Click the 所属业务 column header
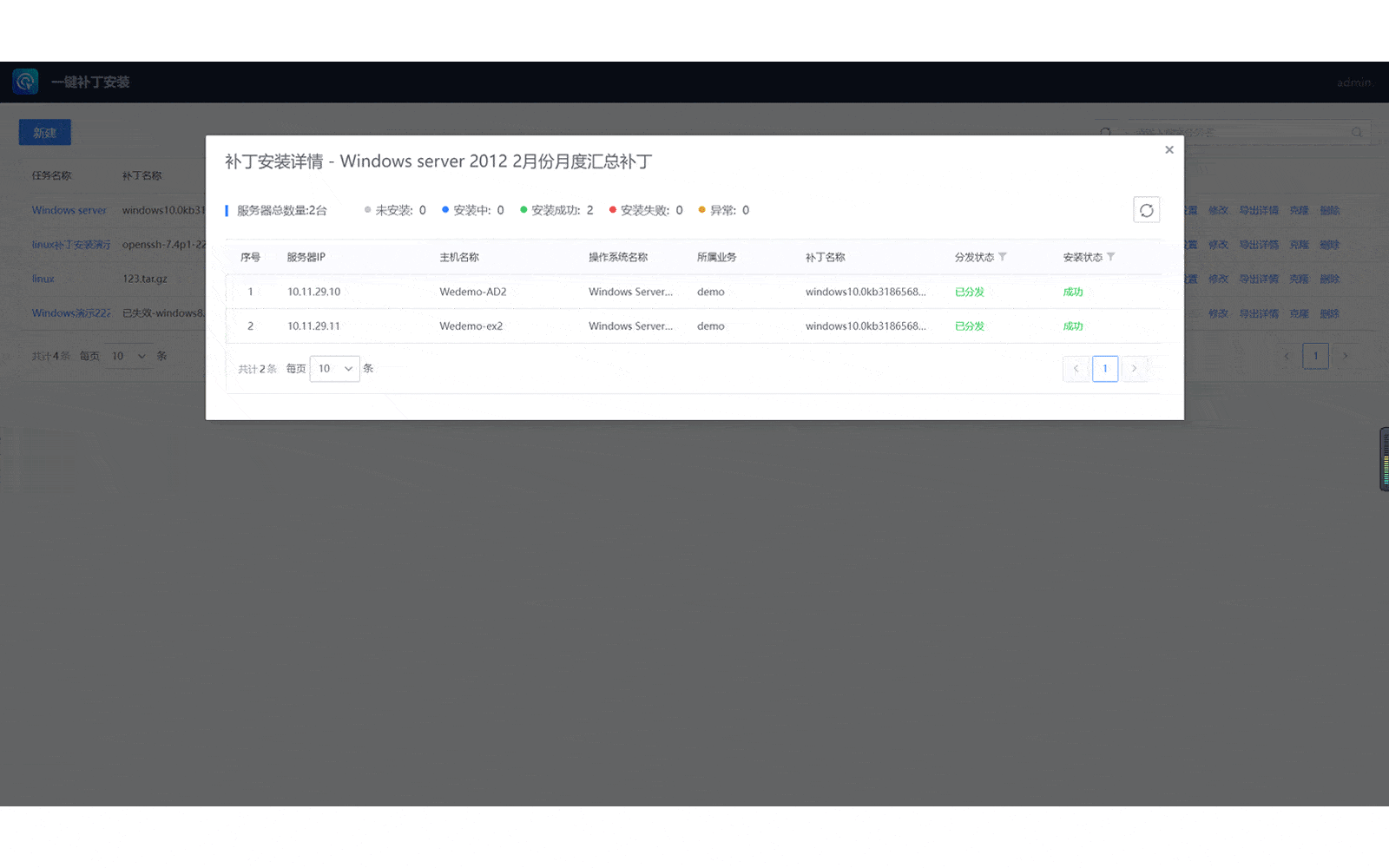Image resolution: width=1389 pixels, height=868 pixels. click(x=717, y=257)
